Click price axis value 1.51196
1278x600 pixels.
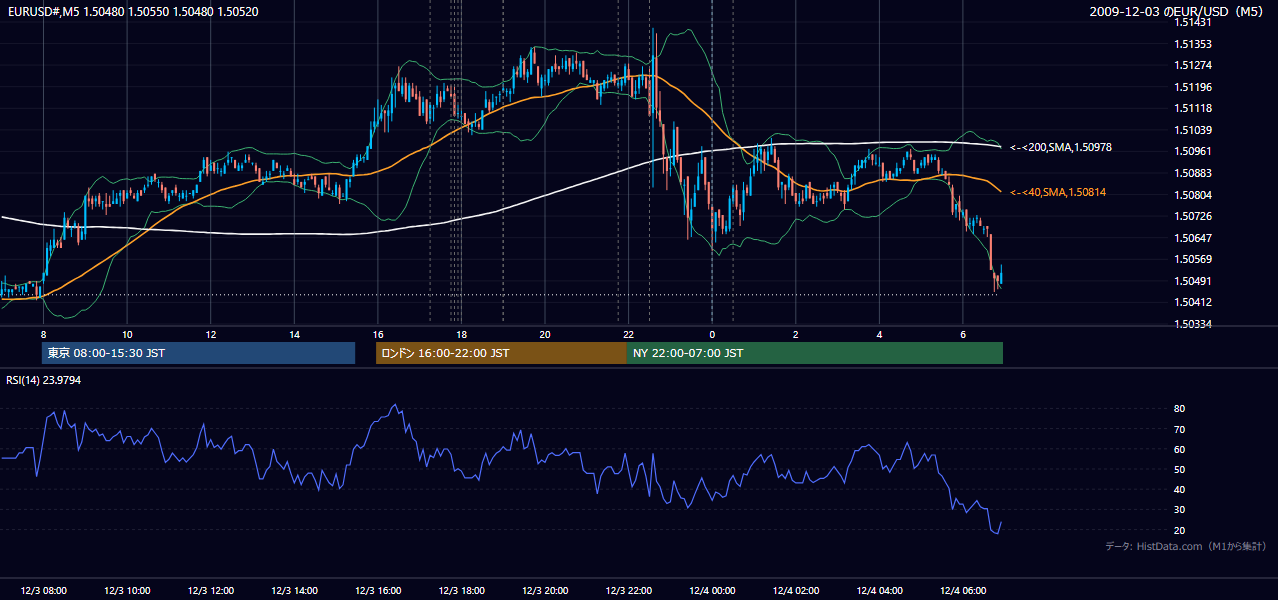(1193, 87)
